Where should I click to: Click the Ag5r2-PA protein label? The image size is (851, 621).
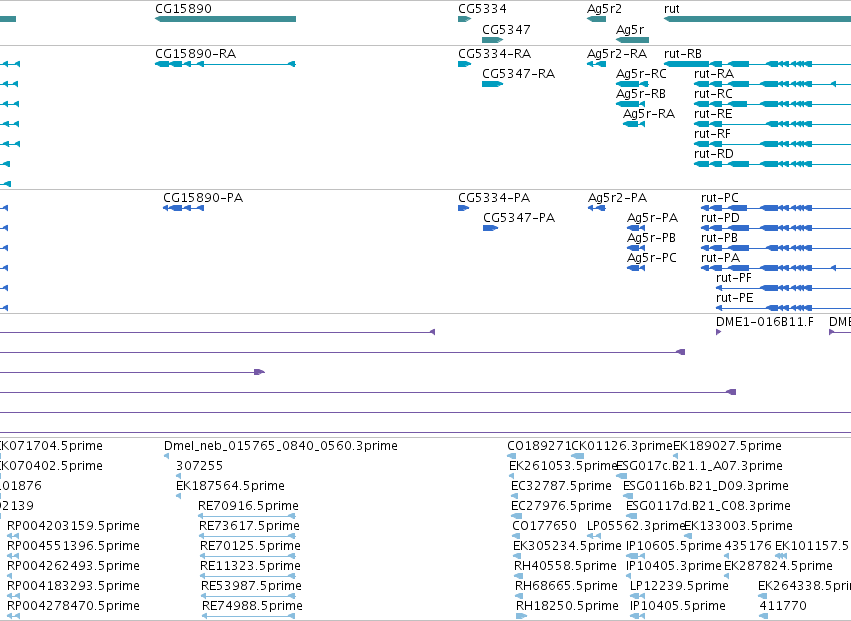click(617, 198)
